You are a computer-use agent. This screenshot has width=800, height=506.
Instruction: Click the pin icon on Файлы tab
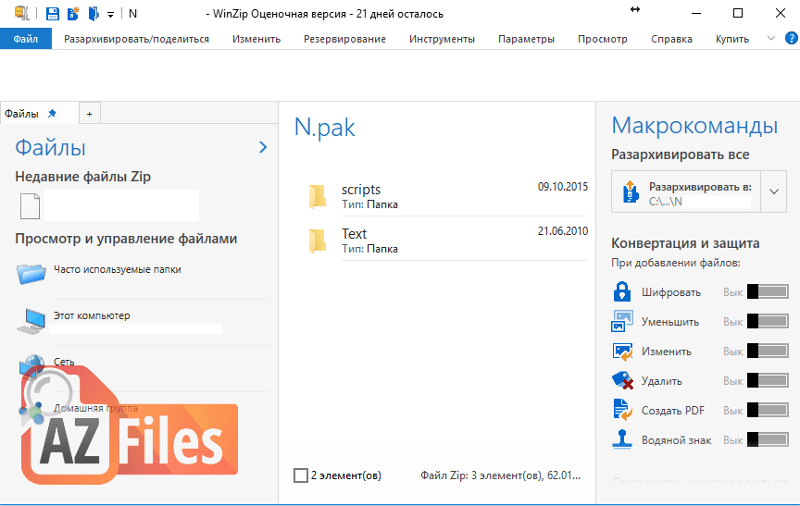(x=52, y=113)
